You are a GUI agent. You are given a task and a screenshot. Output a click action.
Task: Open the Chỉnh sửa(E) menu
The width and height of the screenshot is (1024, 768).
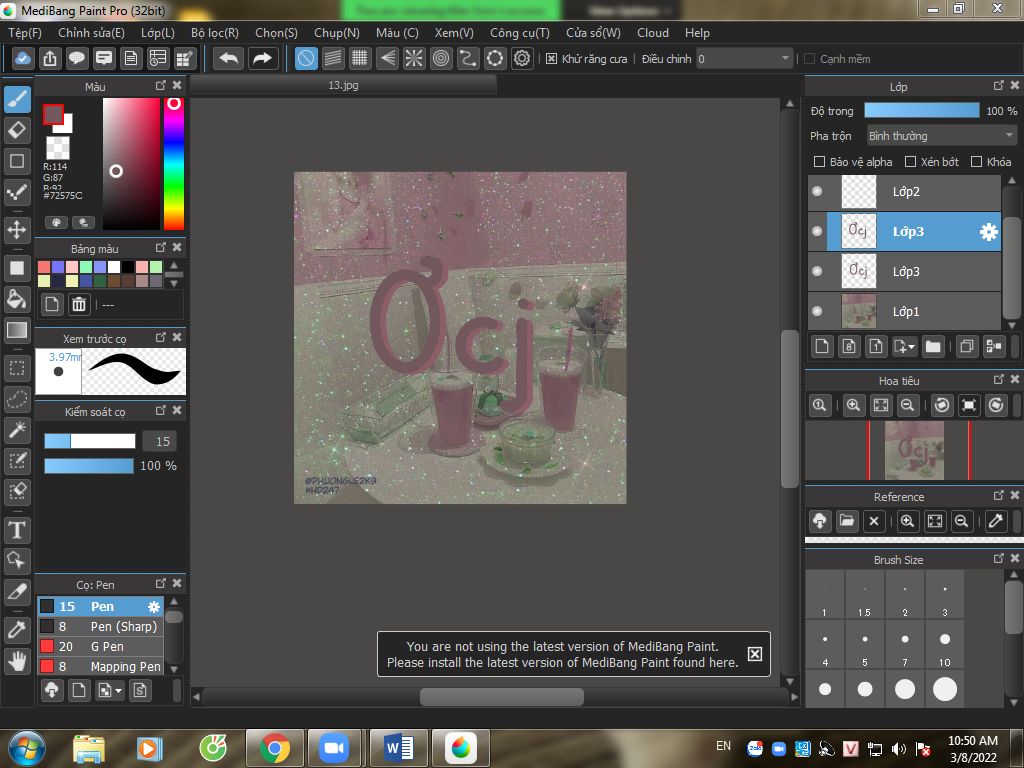tap(91, 33)
